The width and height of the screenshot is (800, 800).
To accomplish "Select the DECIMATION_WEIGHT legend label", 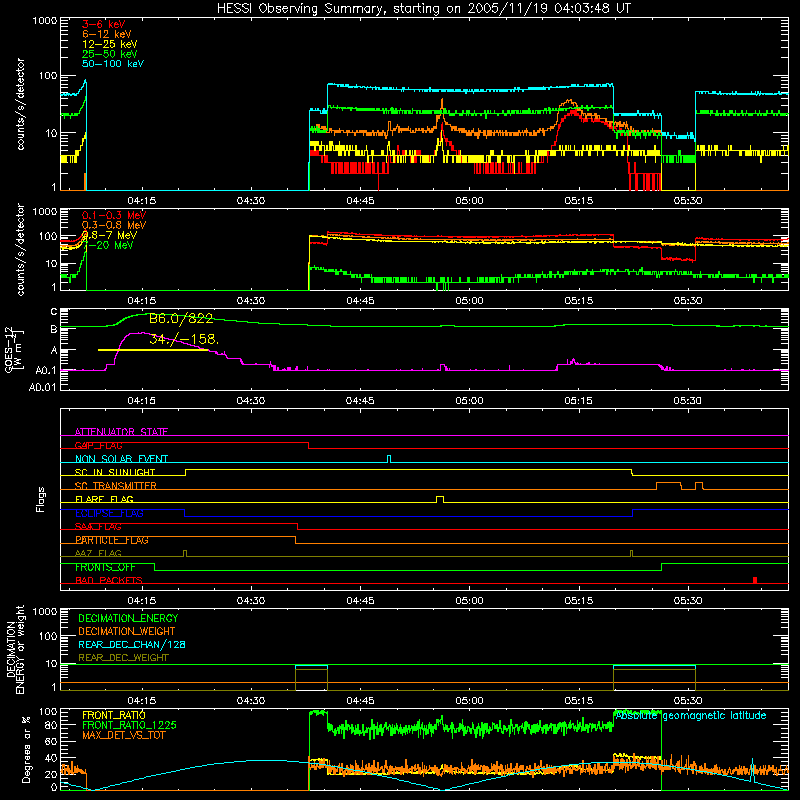I will coord(127,632).
